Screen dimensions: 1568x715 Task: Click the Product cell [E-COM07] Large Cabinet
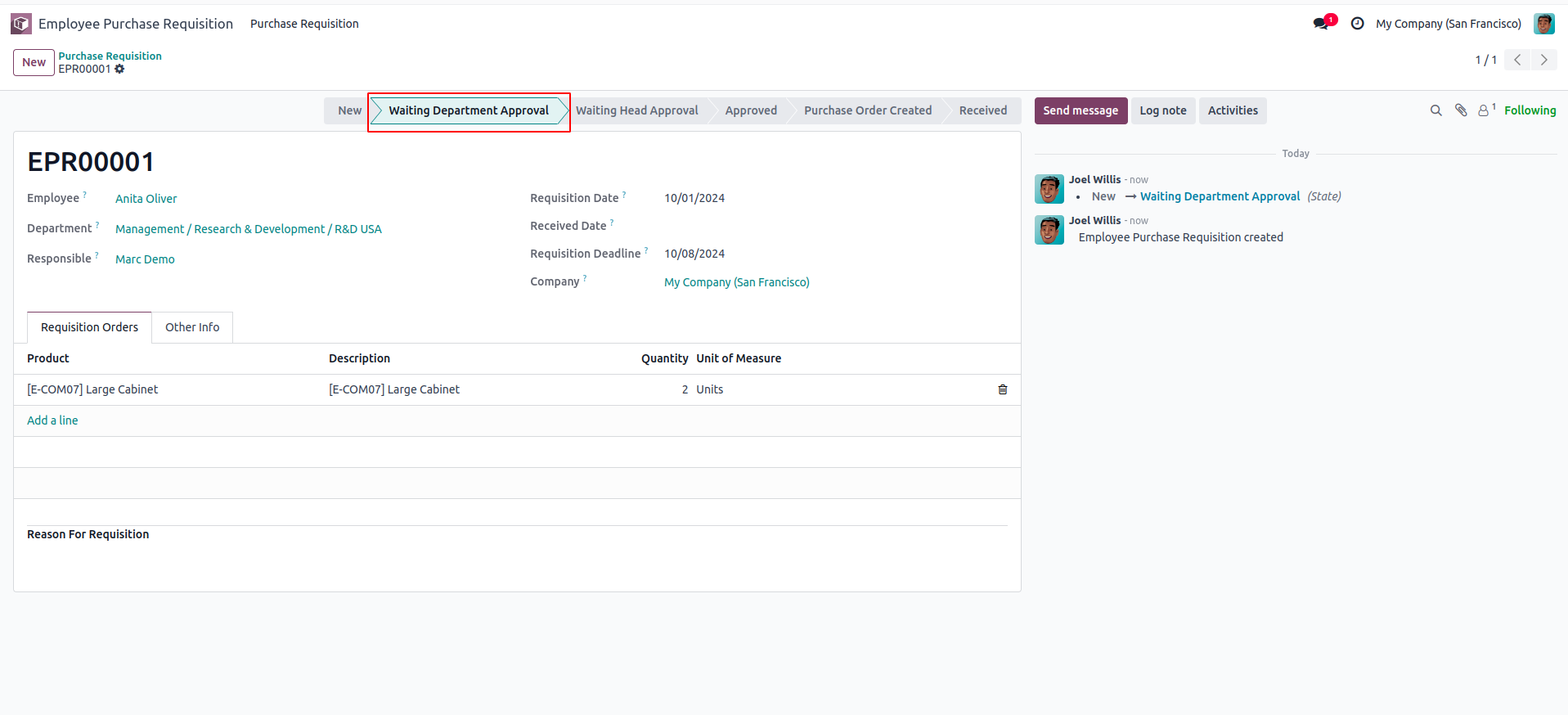92,389
